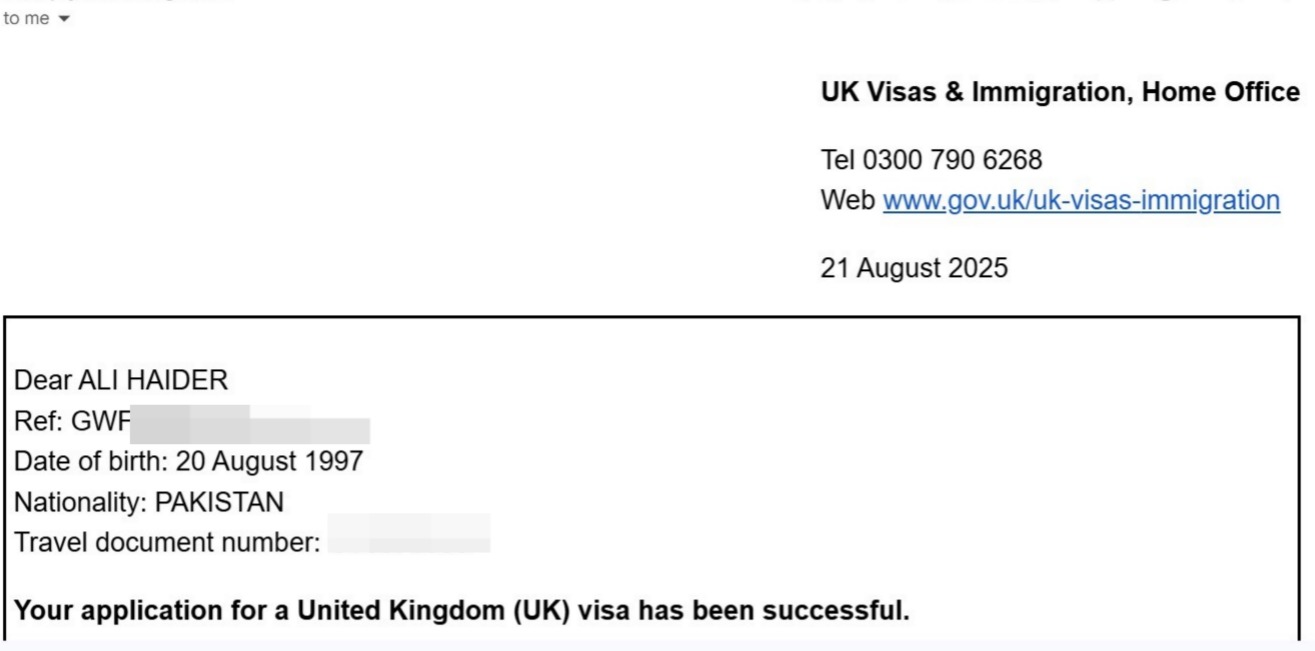Viewport: 1315px width, 651px height.
Task: Click the "Tel" label in the header
Action: pyautogui.click(x=838, y=159)
